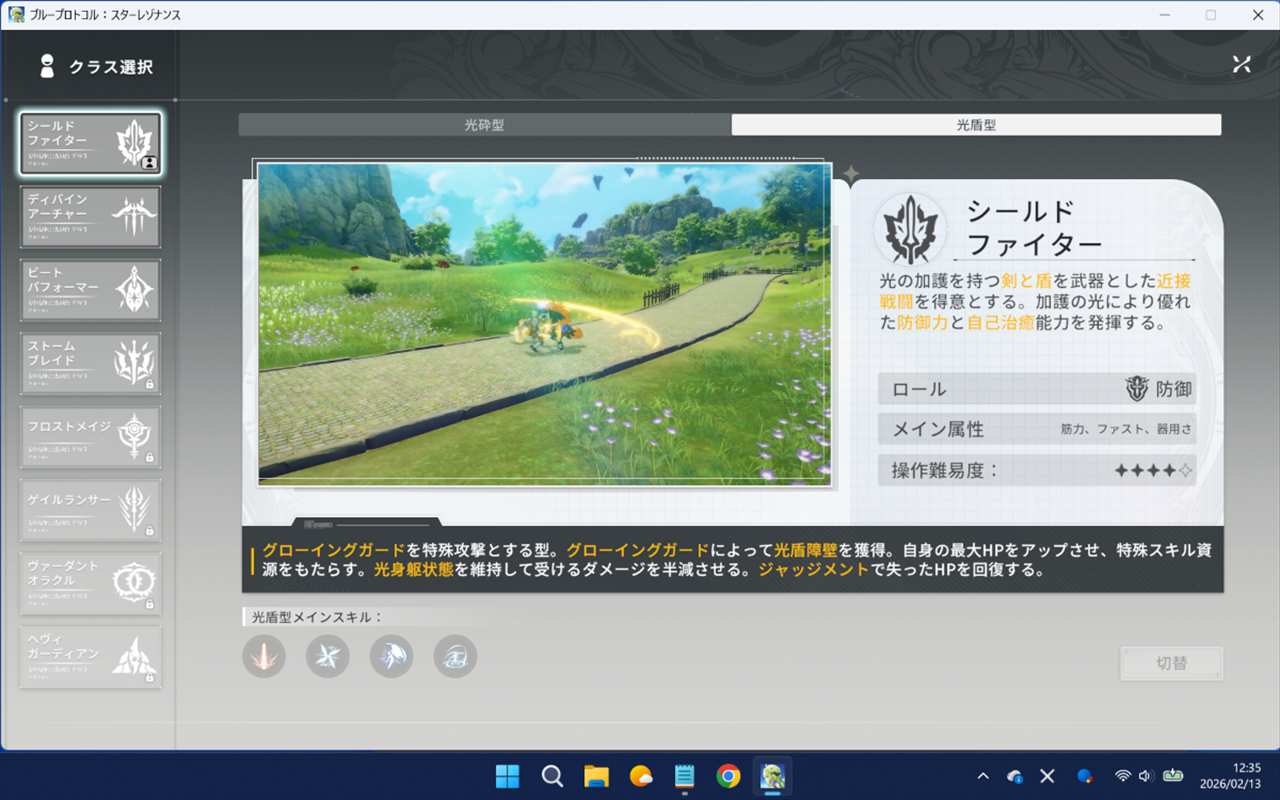This screenshot has width=1280, height=800.
Task: Choose the ディバインアーチャー class
Action: point(90,217)
